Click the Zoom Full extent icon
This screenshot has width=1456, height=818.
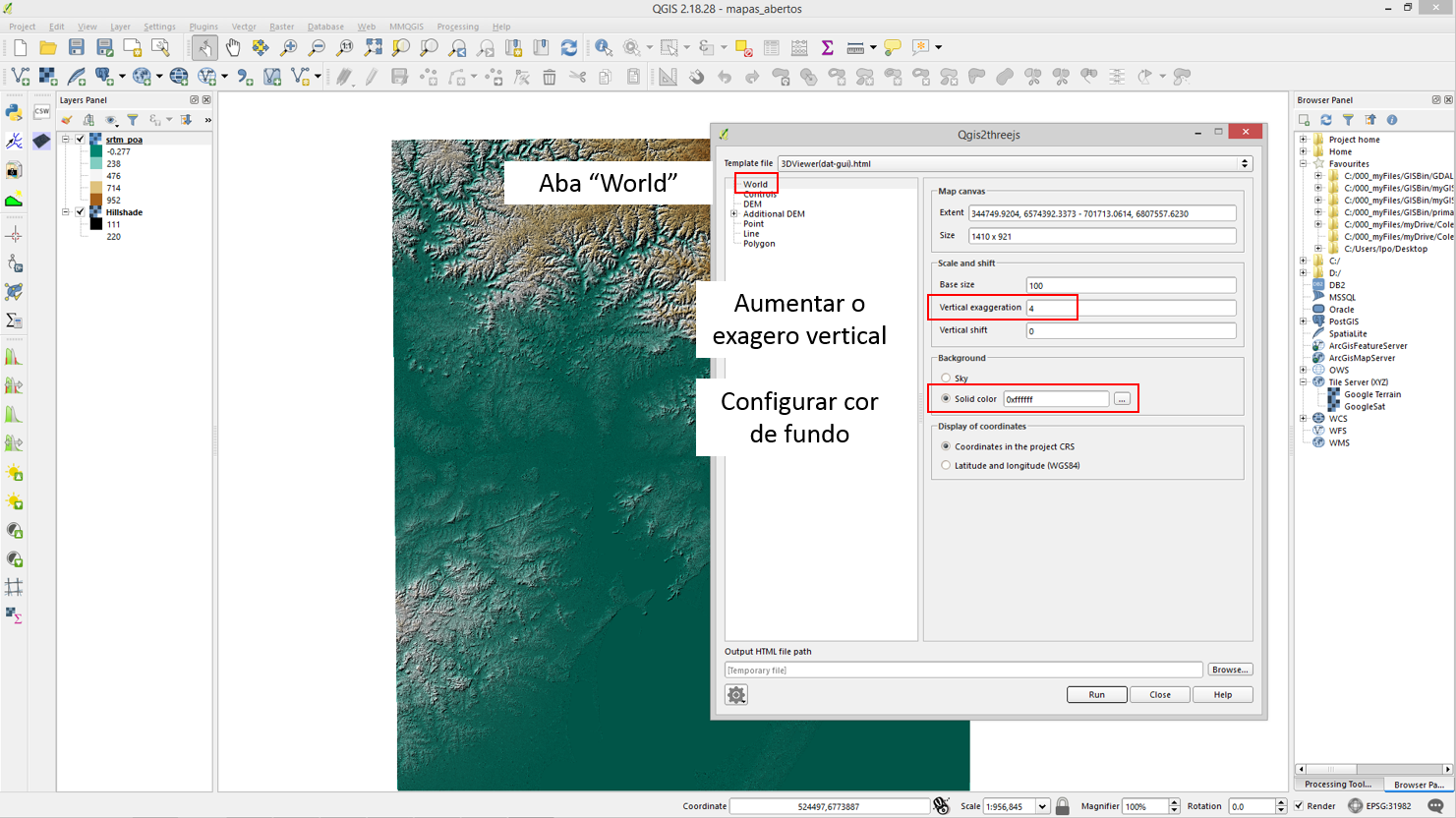[373, 47]
